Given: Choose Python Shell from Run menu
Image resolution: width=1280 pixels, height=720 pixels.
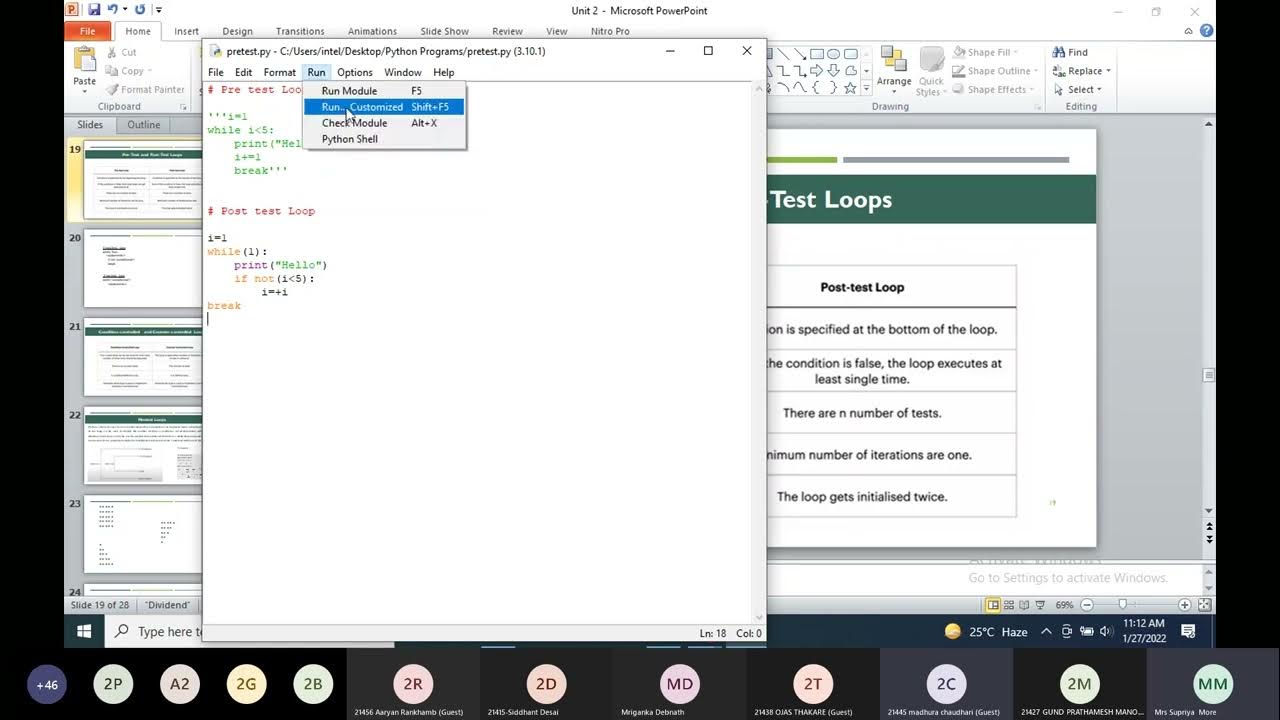Looking at the screenshot, I should pyautogui.click(x=384, y=139).
